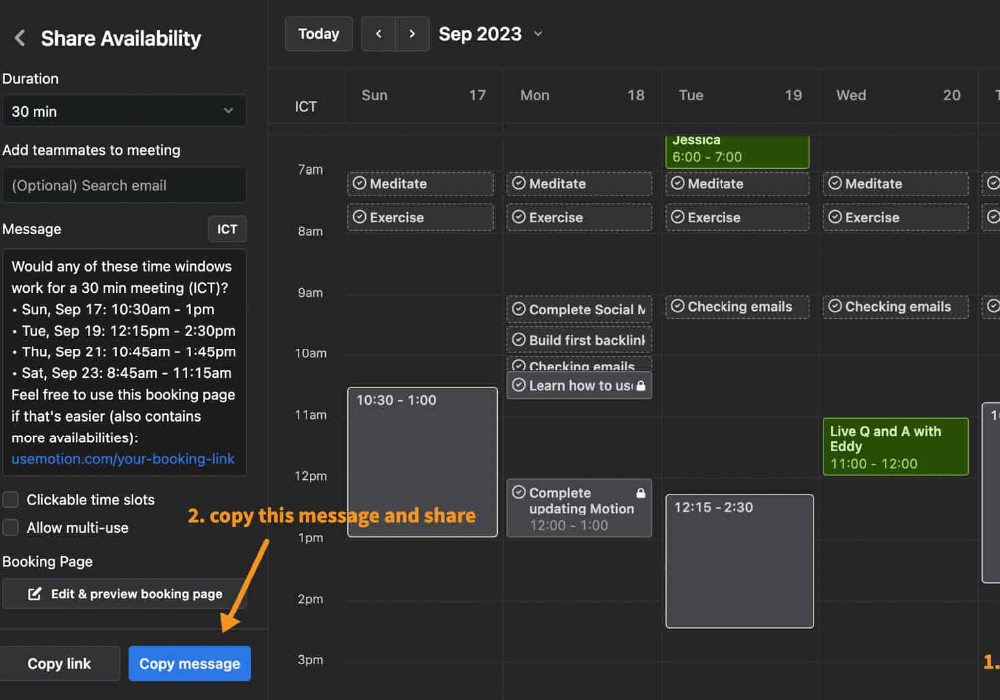
Task: Mark Sunday's Meditate task complete via check icon
Action: click(x=360, y=184)
